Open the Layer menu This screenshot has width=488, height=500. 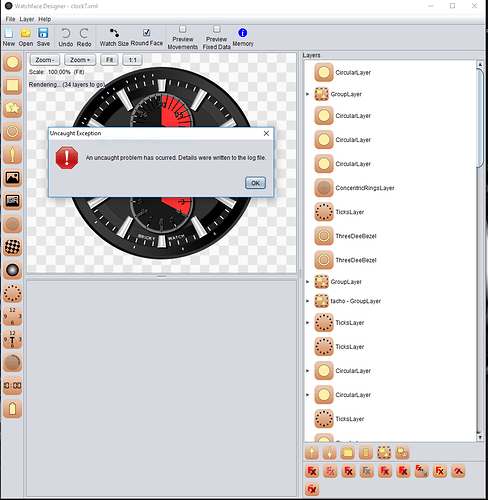point(27,19)
